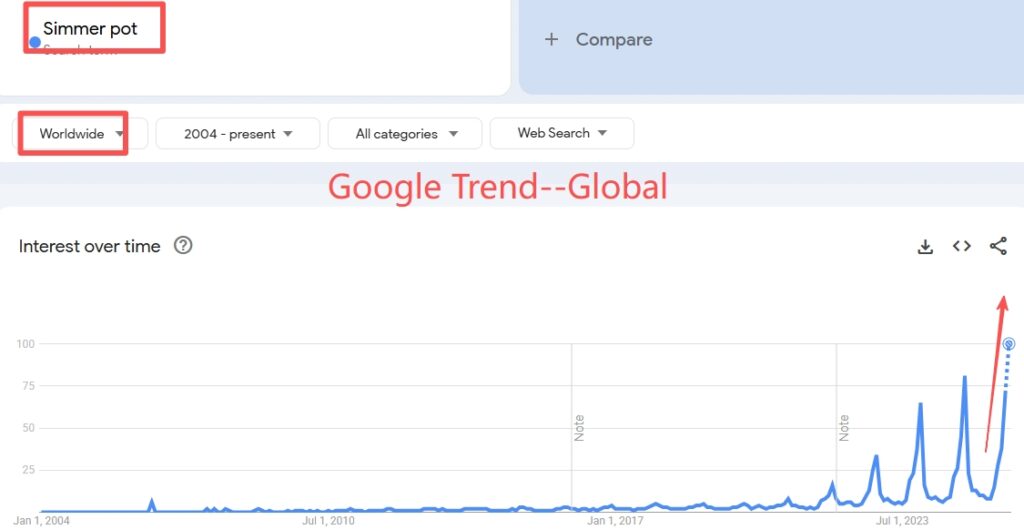Click the help question mark icon
Screen dimensions: 1024x530
pyautogui.click(x=183, y=245)
